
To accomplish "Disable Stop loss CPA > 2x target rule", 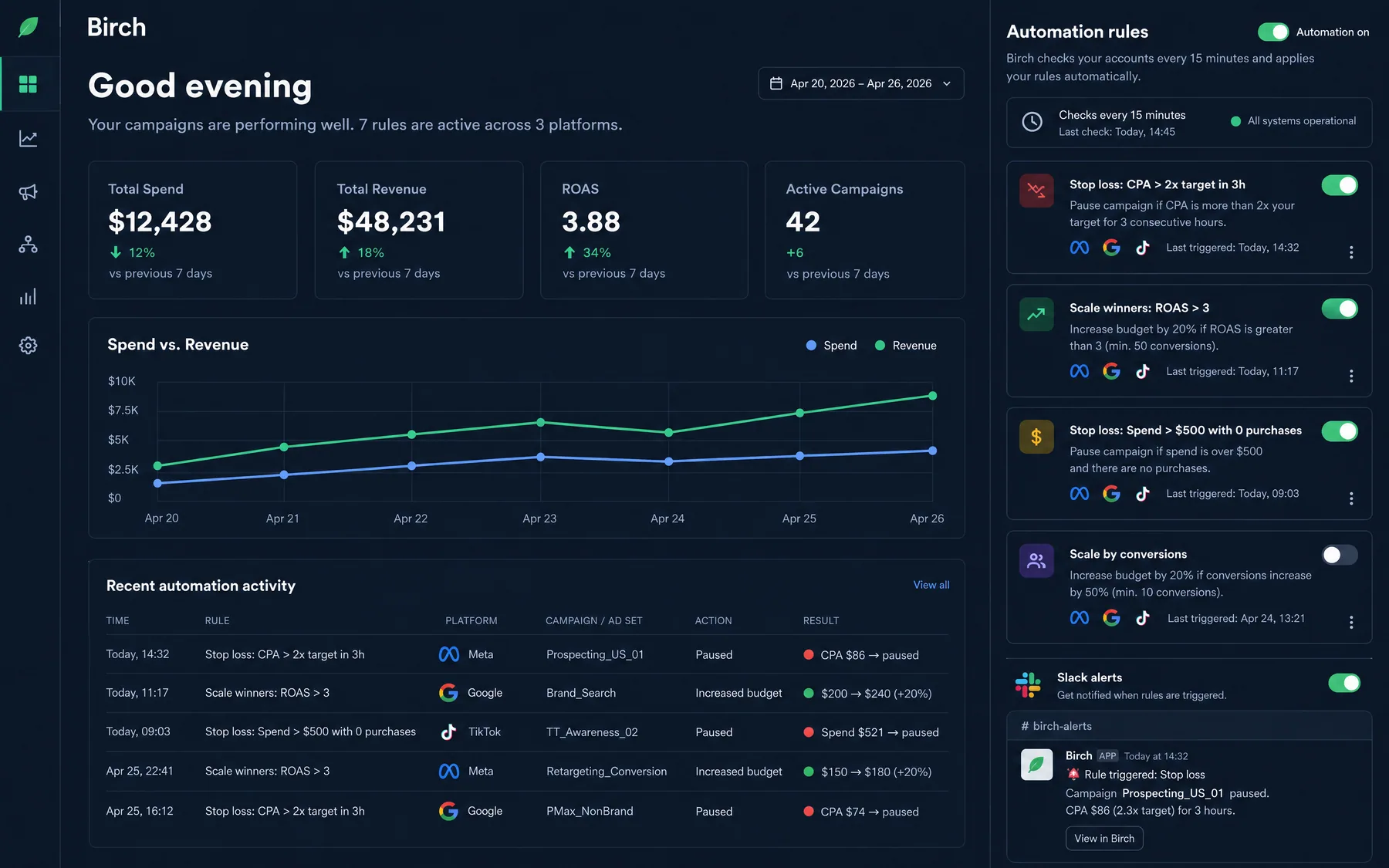I will (1340, 185).
